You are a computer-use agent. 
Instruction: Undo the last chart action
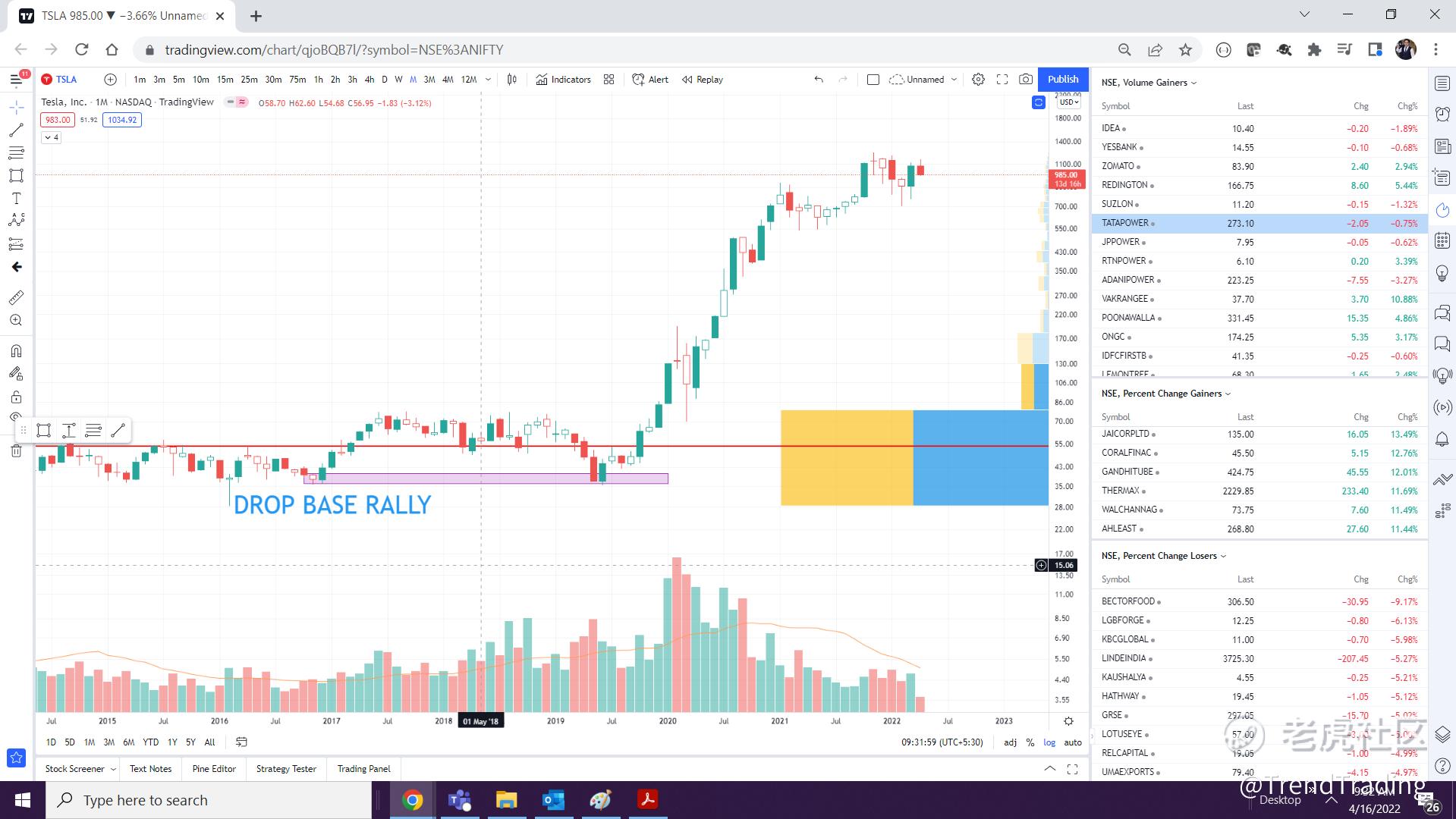(x=819, y=80)
